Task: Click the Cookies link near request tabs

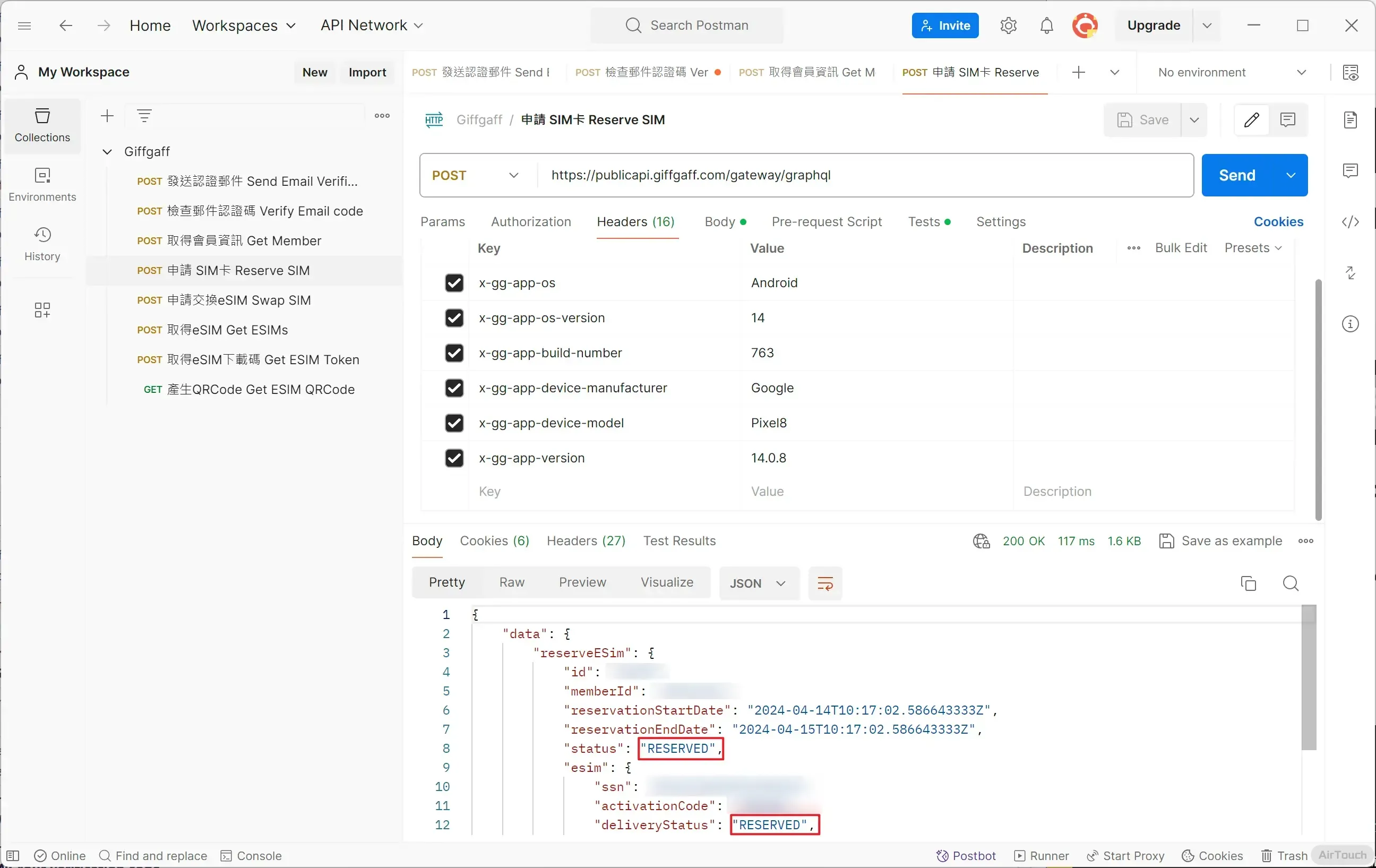Action: pos(1278,222)
